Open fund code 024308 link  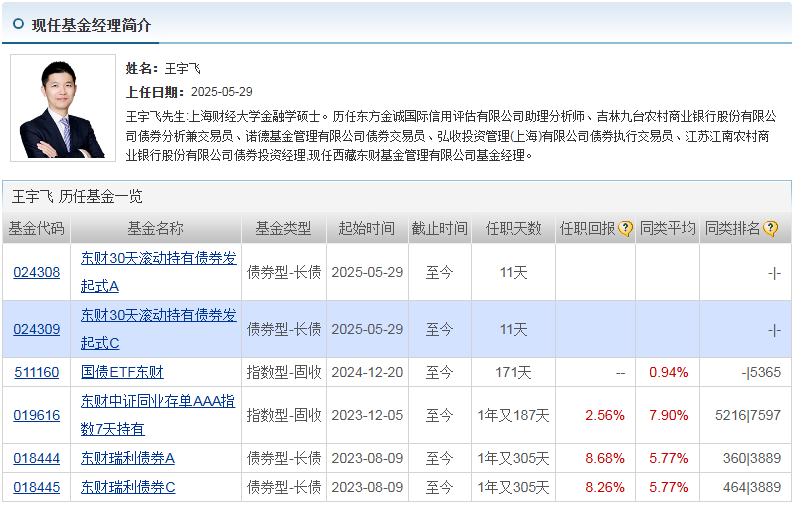click(x=37, y=272)
